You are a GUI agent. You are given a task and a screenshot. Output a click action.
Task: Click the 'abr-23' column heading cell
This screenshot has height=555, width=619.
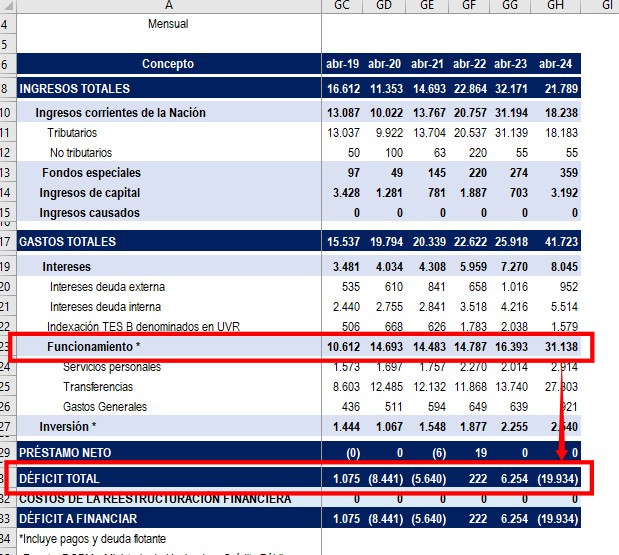click(510, 64)
